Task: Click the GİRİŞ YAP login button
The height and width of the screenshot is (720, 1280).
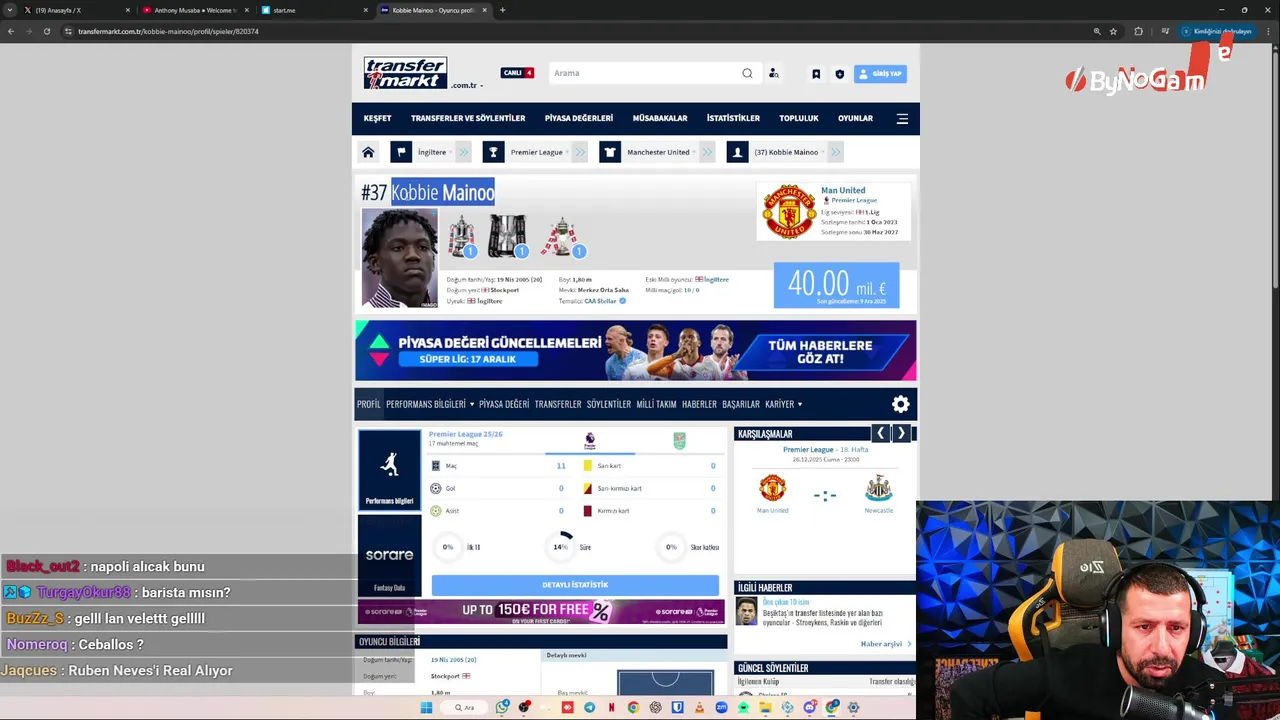Action: [880, 74]
